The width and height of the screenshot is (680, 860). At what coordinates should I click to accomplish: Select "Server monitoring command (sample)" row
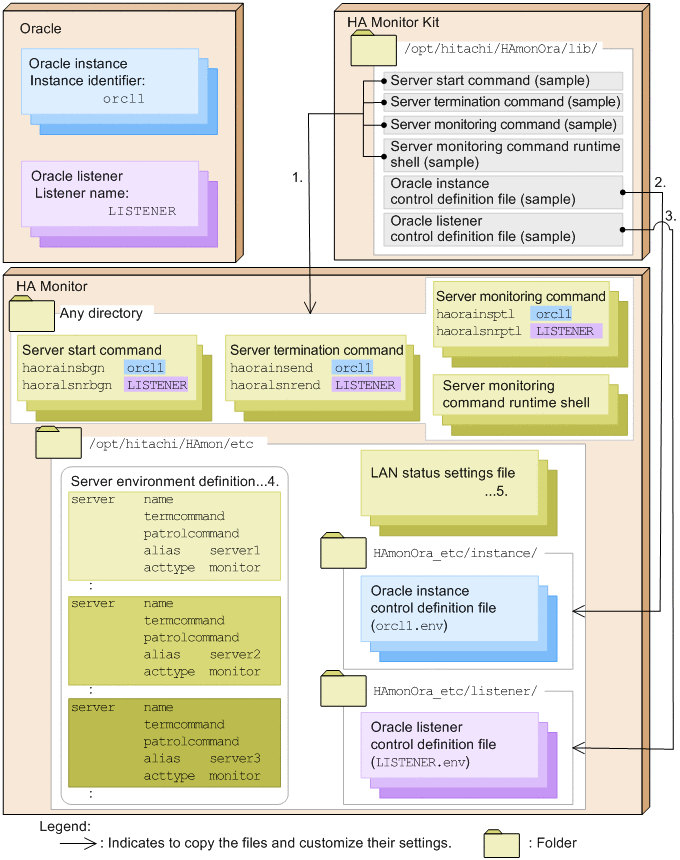click(x=503, y=125)
